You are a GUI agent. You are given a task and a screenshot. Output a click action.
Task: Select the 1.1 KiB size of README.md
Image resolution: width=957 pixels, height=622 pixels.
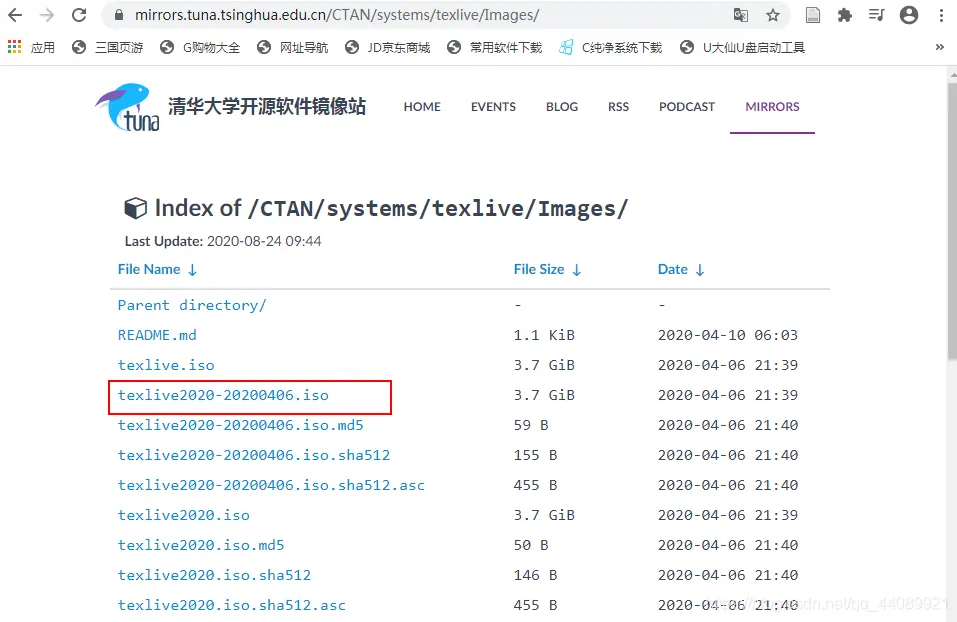544,335
